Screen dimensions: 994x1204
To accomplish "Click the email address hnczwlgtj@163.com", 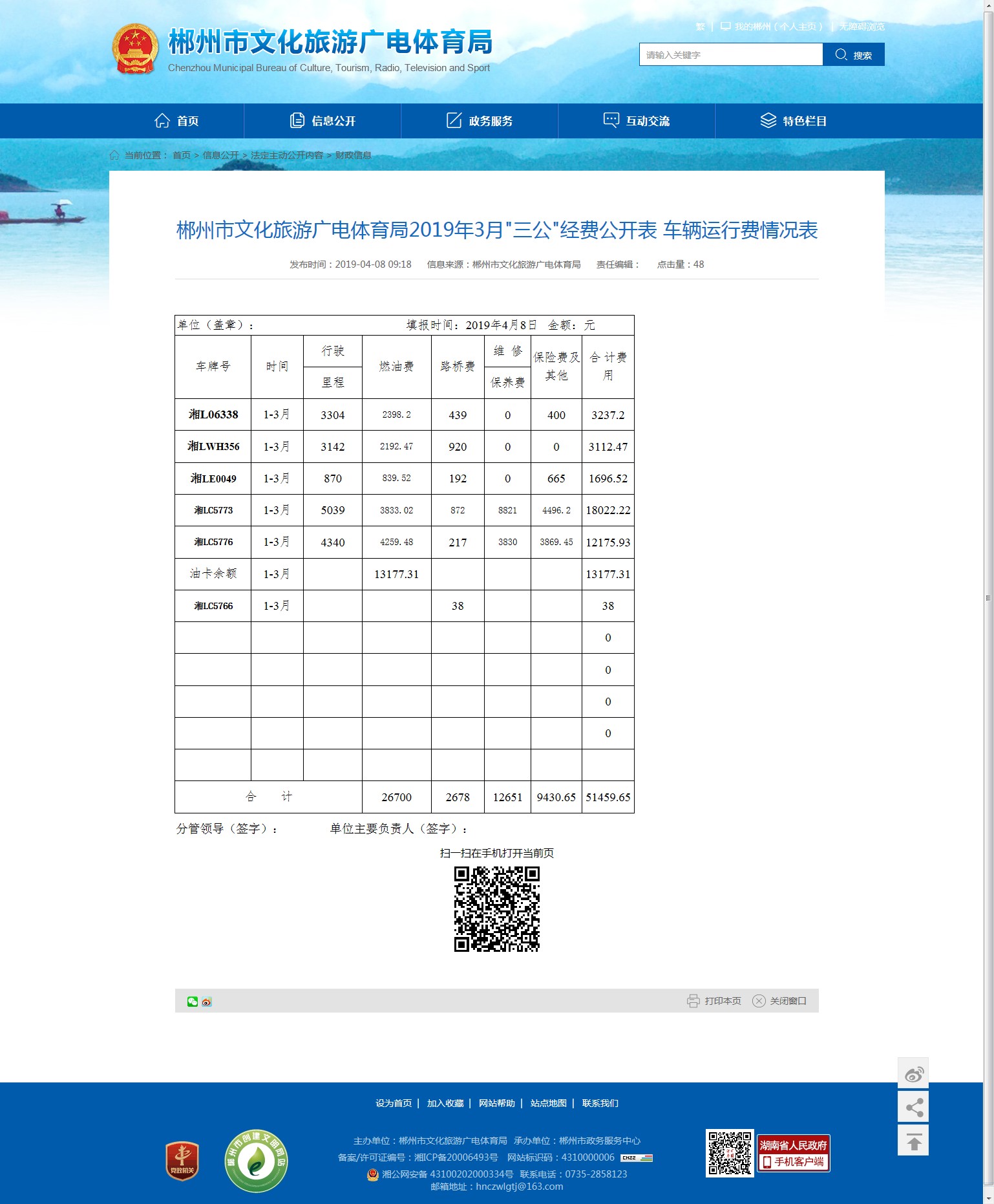I will [520, 1187].
